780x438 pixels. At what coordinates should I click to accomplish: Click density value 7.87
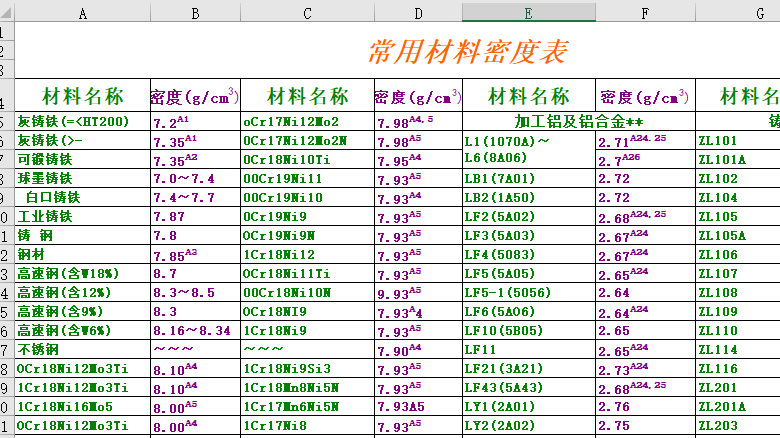(x=195, y=217)
